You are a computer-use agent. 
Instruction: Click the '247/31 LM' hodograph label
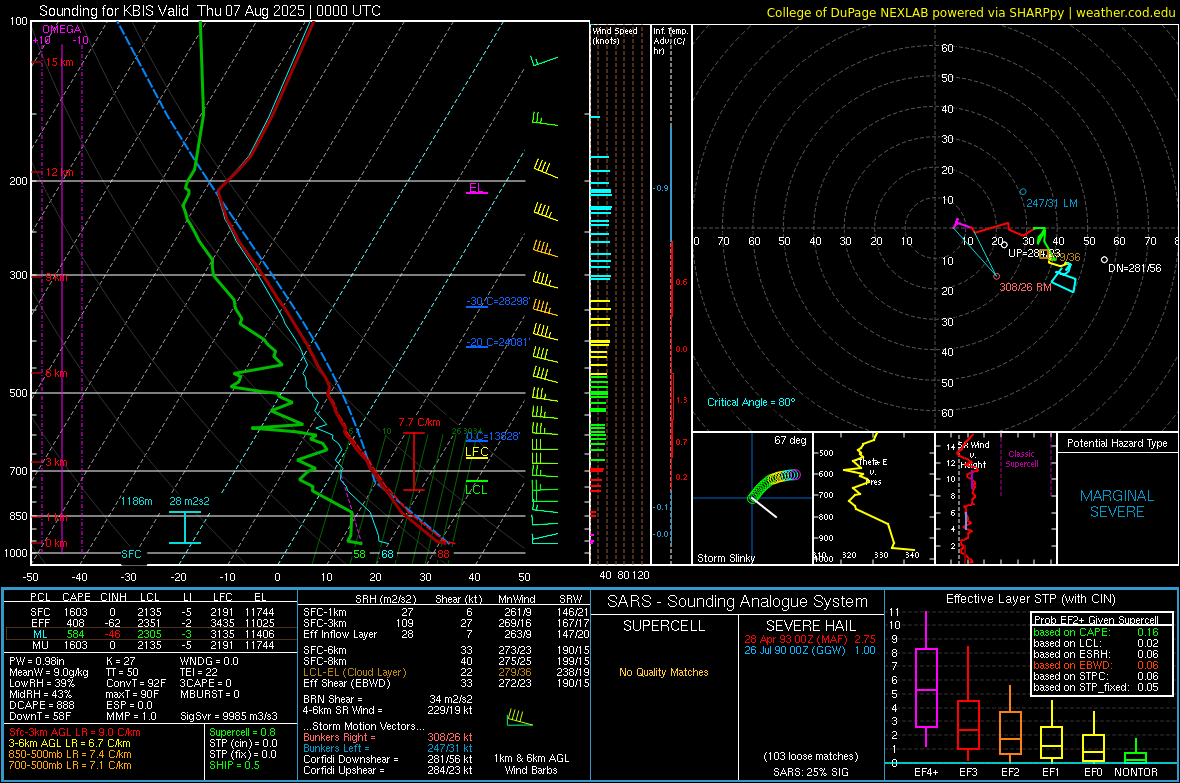pyautogui.click(x=1052, y=203)
